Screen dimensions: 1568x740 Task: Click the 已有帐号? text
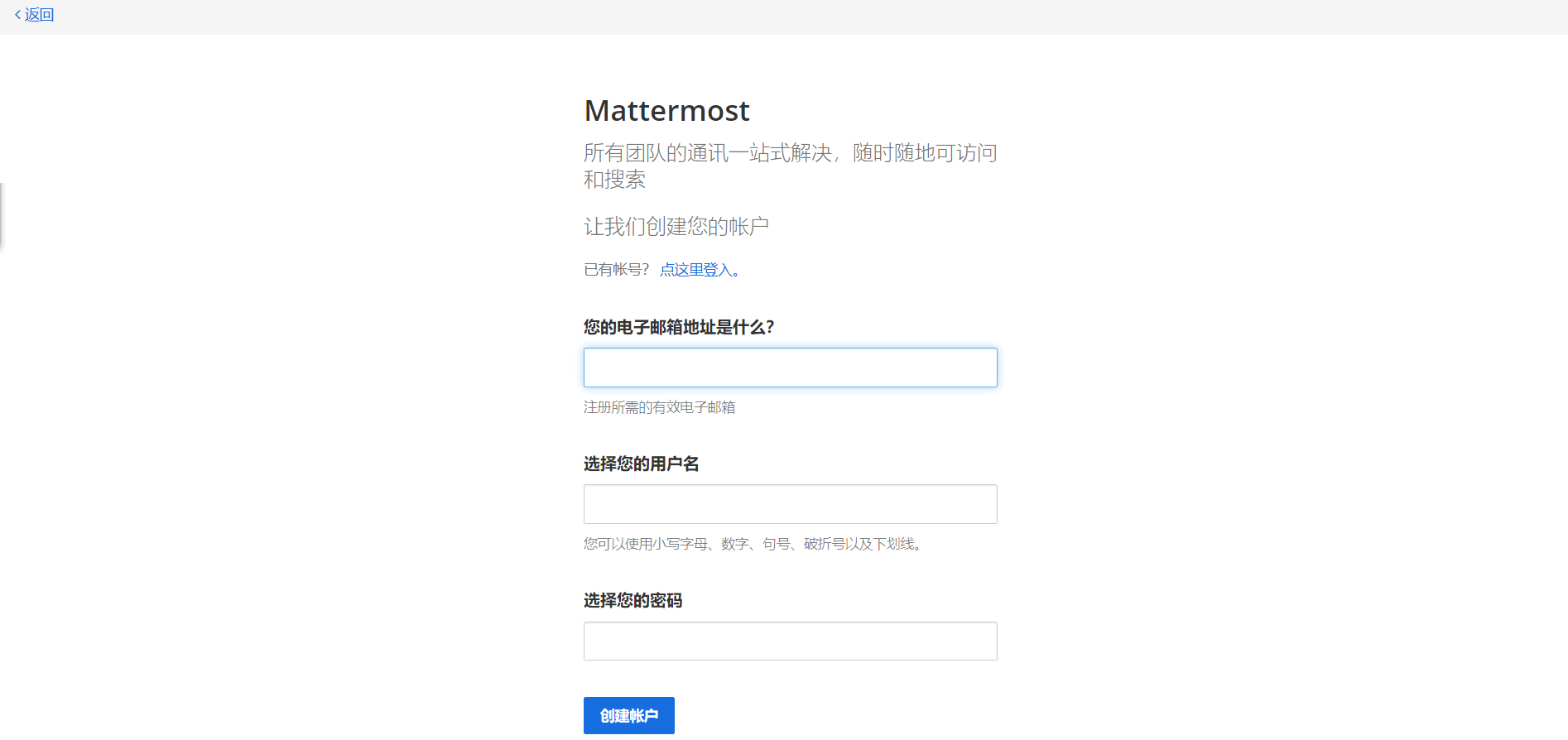[617, 270]
